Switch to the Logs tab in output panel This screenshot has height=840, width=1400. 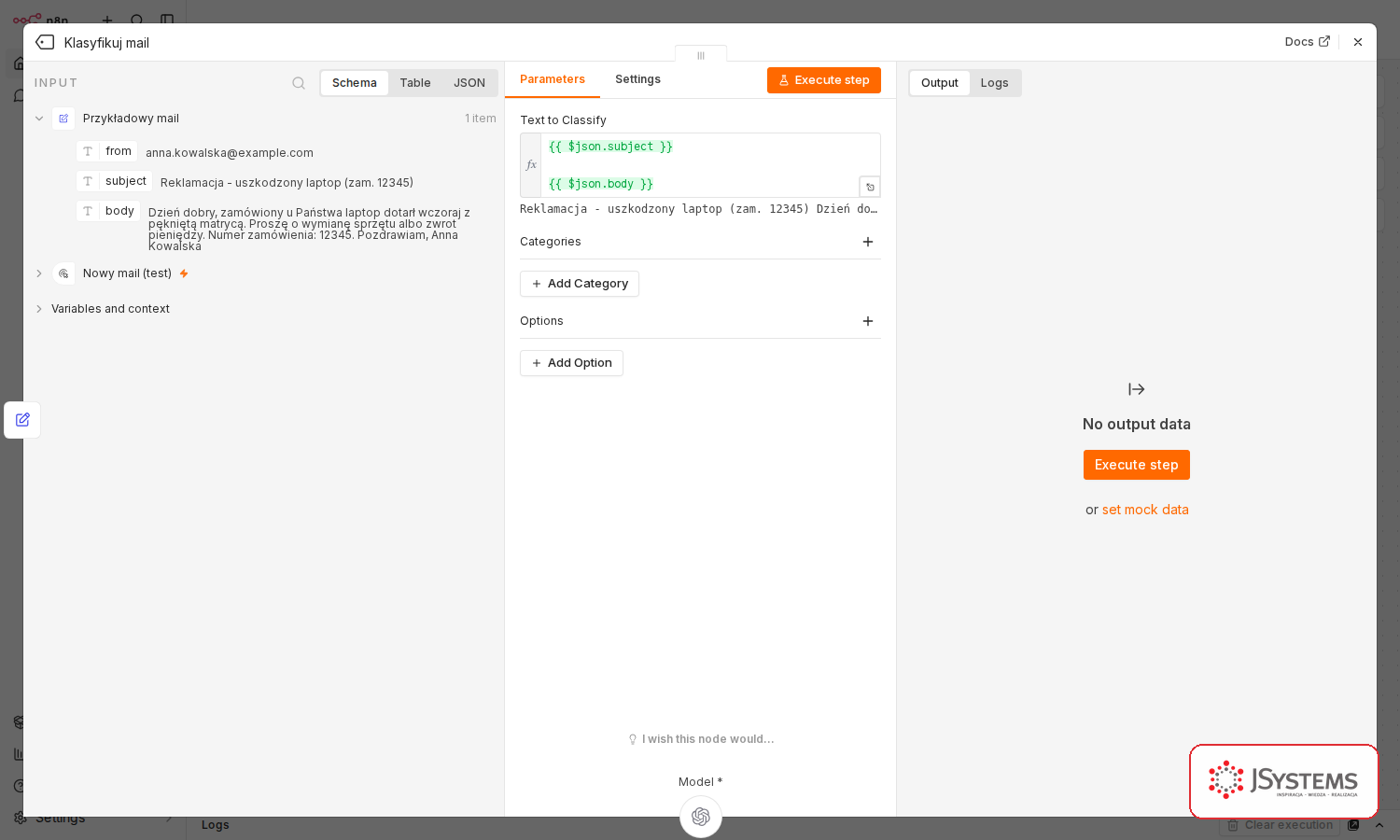(995, 83)
